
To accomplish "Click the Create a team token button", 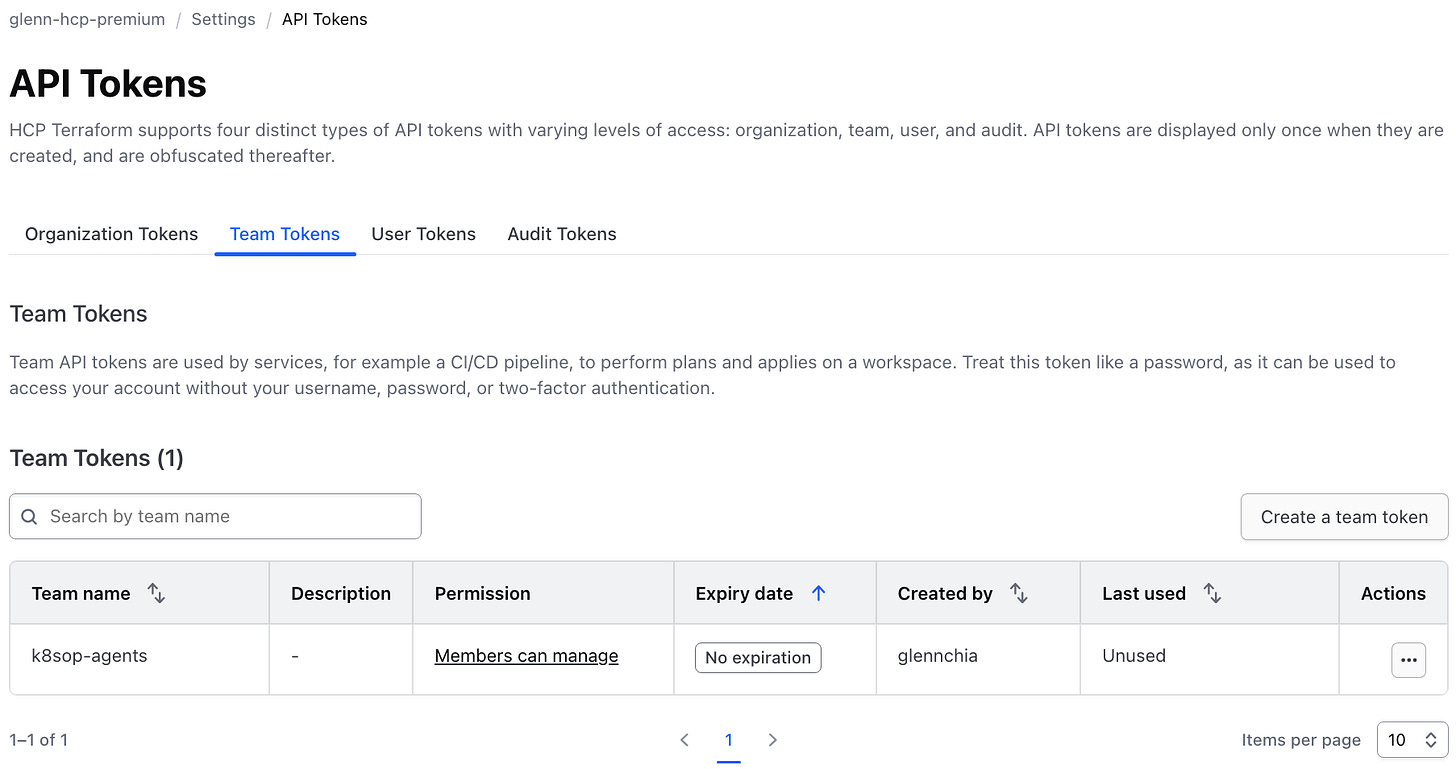I will [1344, 517].
